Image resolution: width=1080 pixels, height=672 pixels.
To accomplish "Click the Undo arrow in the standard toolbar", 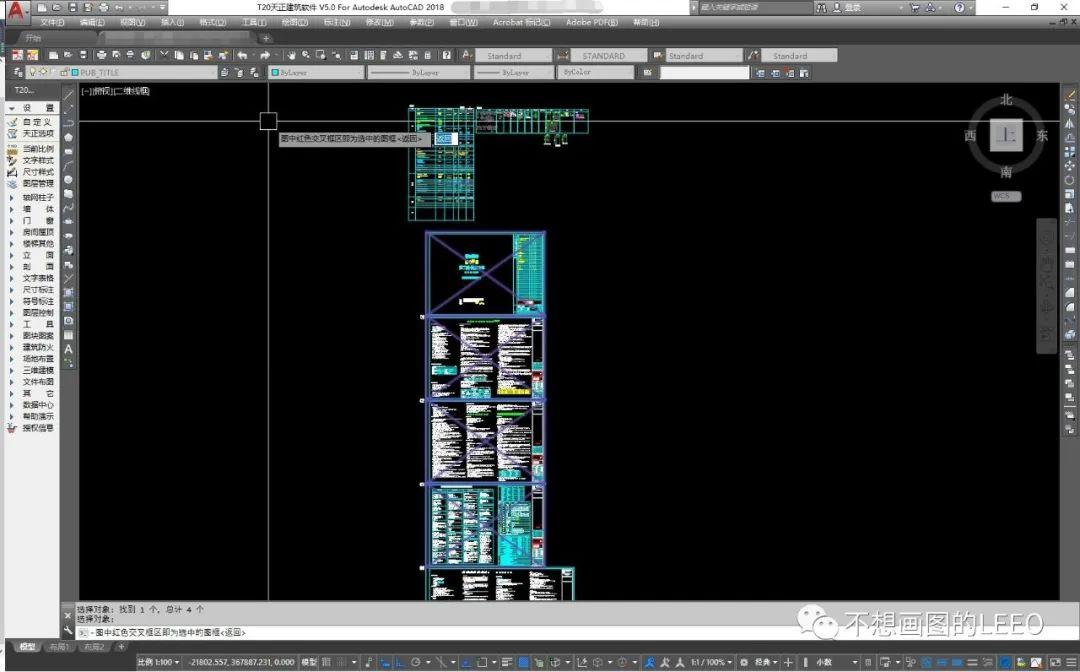I will (242, 55).
